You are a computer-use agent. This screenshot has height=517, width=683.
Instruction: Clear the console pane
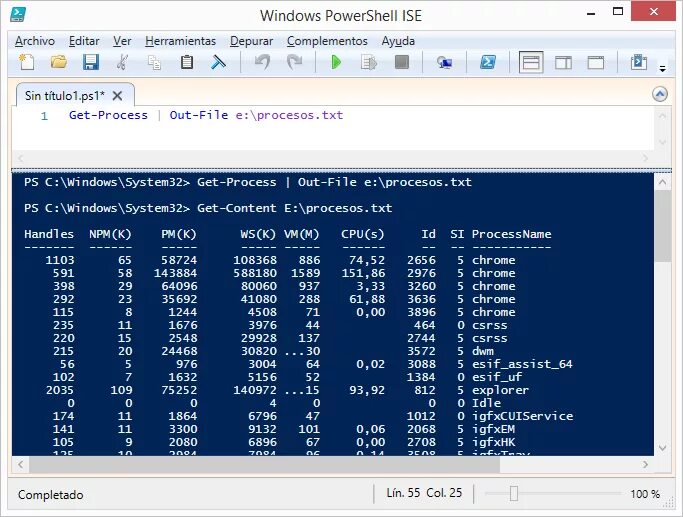coord(218,62)
